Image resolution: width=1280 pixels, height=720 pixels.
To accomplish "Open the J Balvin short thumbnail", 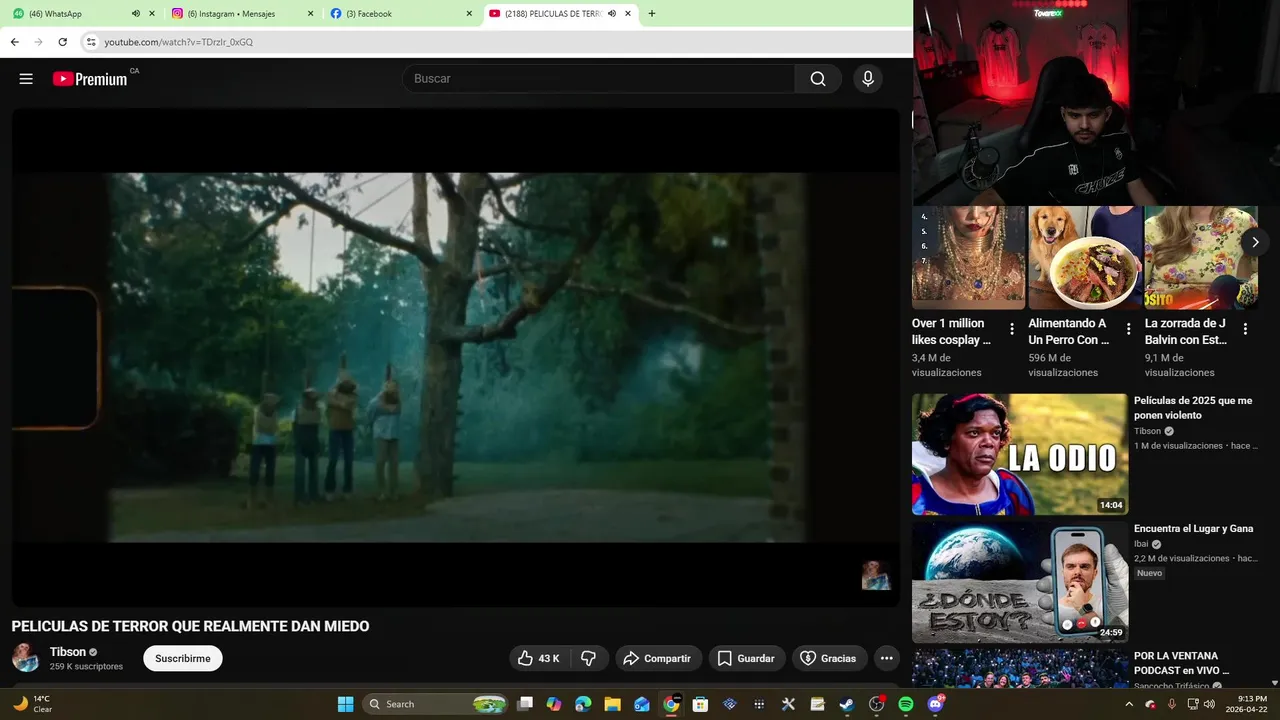I will (x=1201, y=257).
